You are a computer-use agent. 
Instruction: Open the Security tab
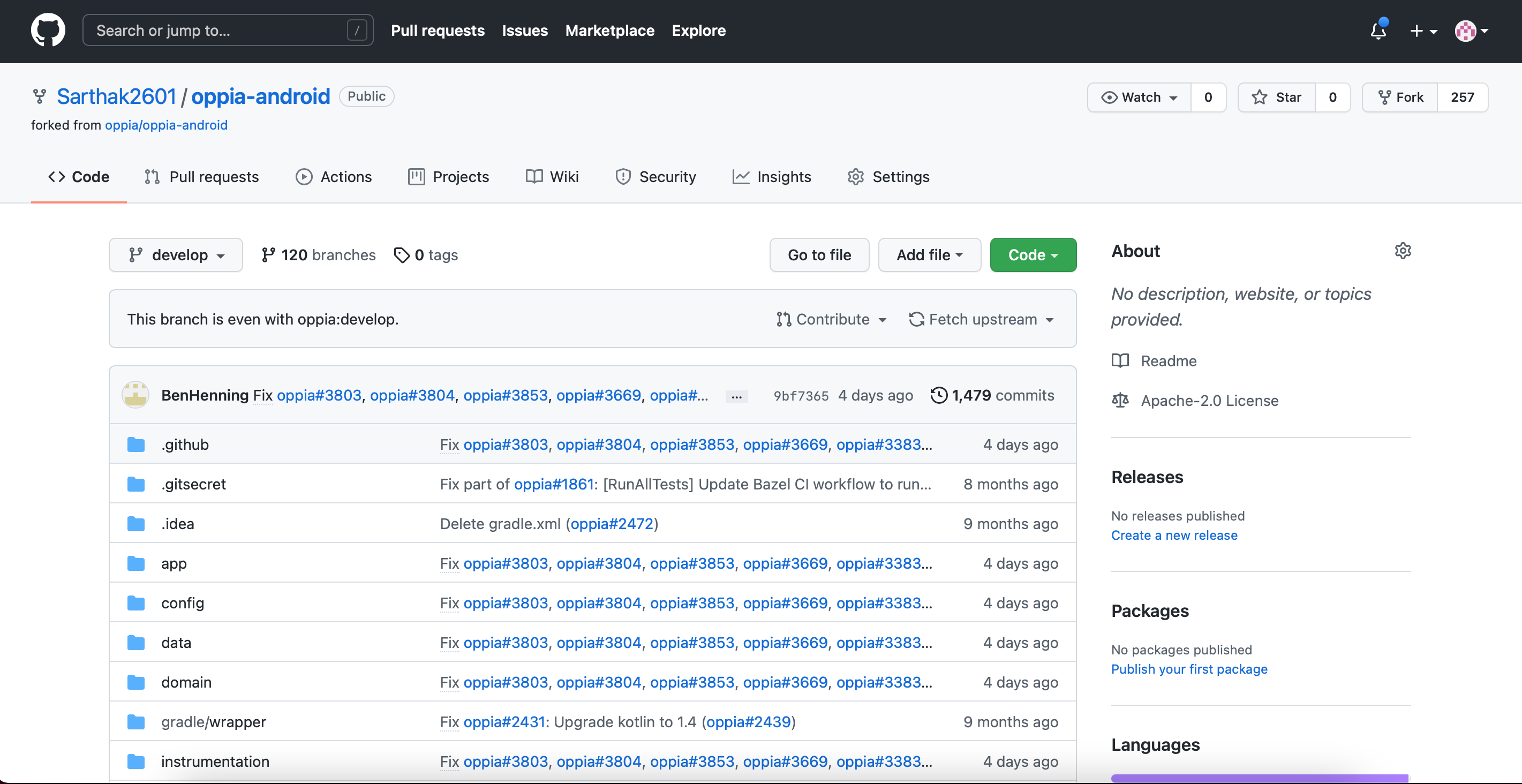tap(655, 177)
